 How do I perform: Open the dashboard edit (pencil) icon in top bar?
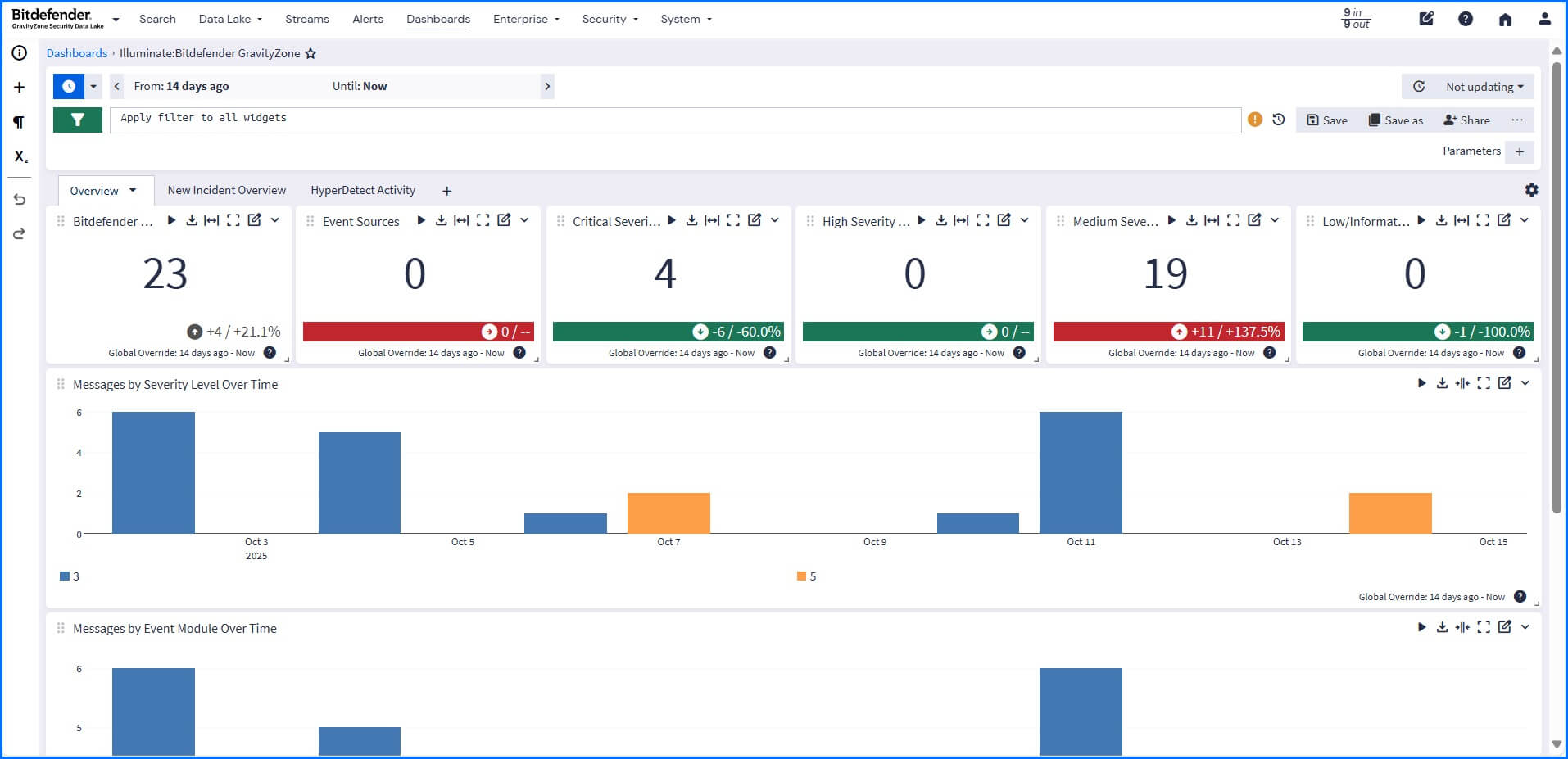click(1426, 18)
